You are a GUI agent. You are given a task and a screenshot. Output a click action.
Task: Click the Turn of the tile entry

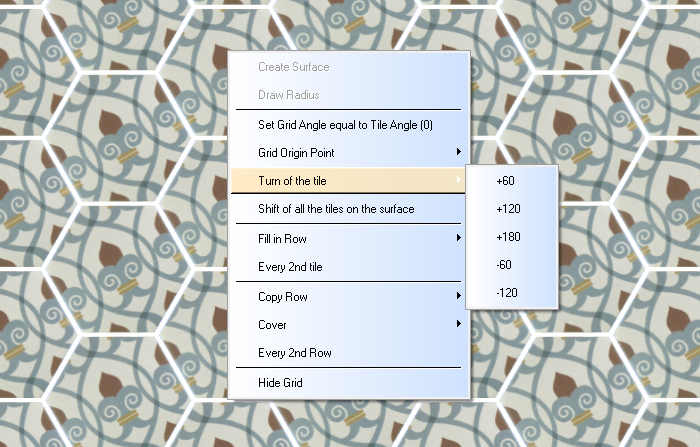coord(292,181)
